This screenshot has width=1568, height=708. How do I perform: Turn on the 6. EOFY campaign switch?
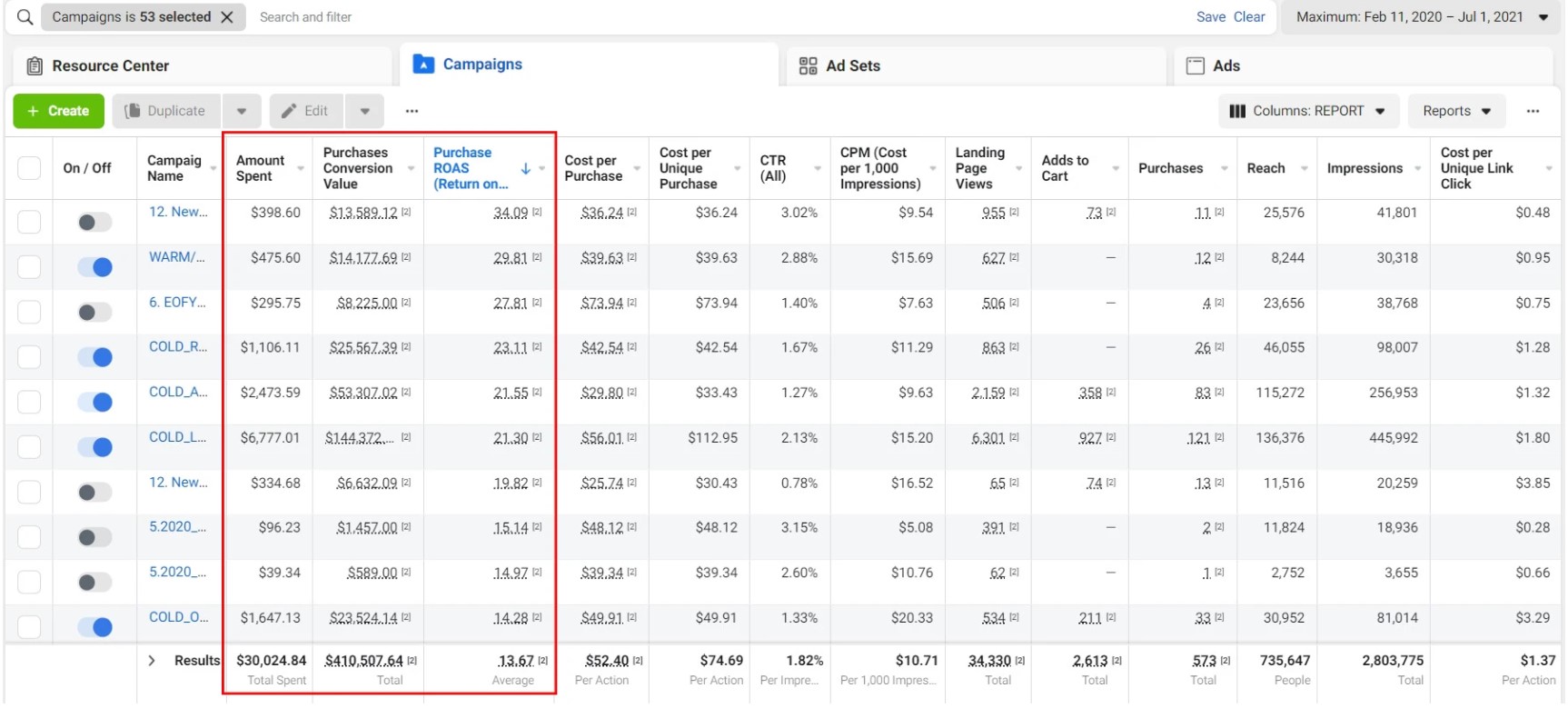pos(94,313)
